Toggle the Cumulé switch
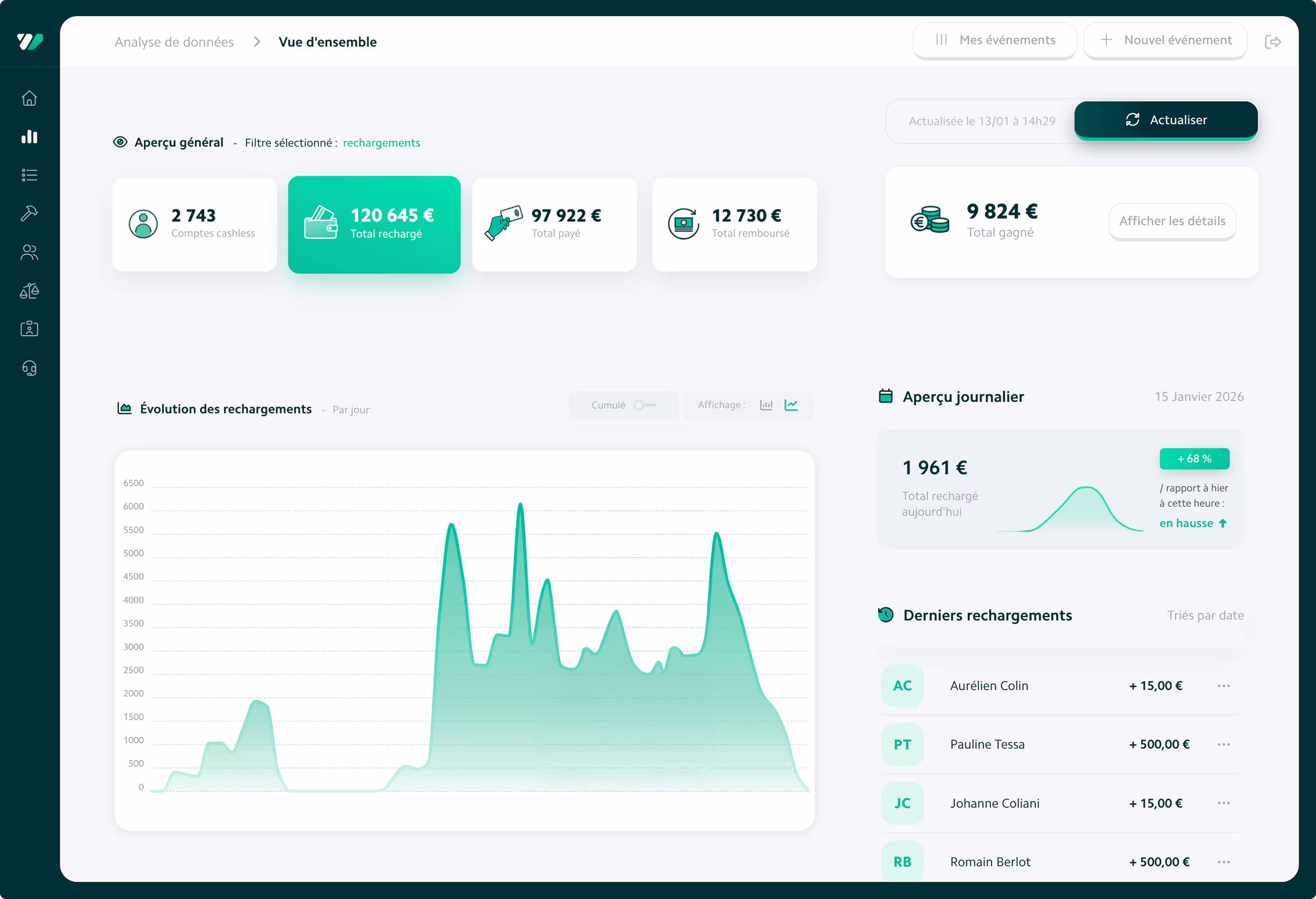 [644, 405]
